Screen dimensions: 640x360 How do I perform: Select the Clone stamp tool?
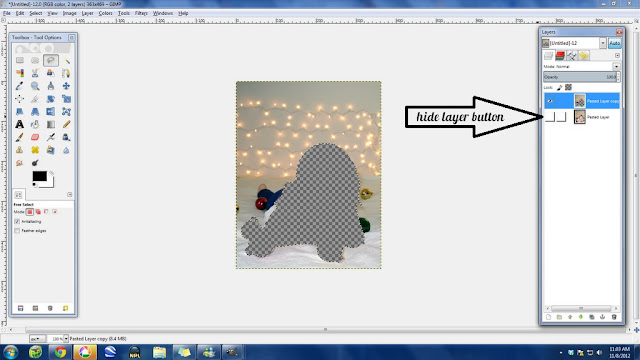tap(20, 150)
